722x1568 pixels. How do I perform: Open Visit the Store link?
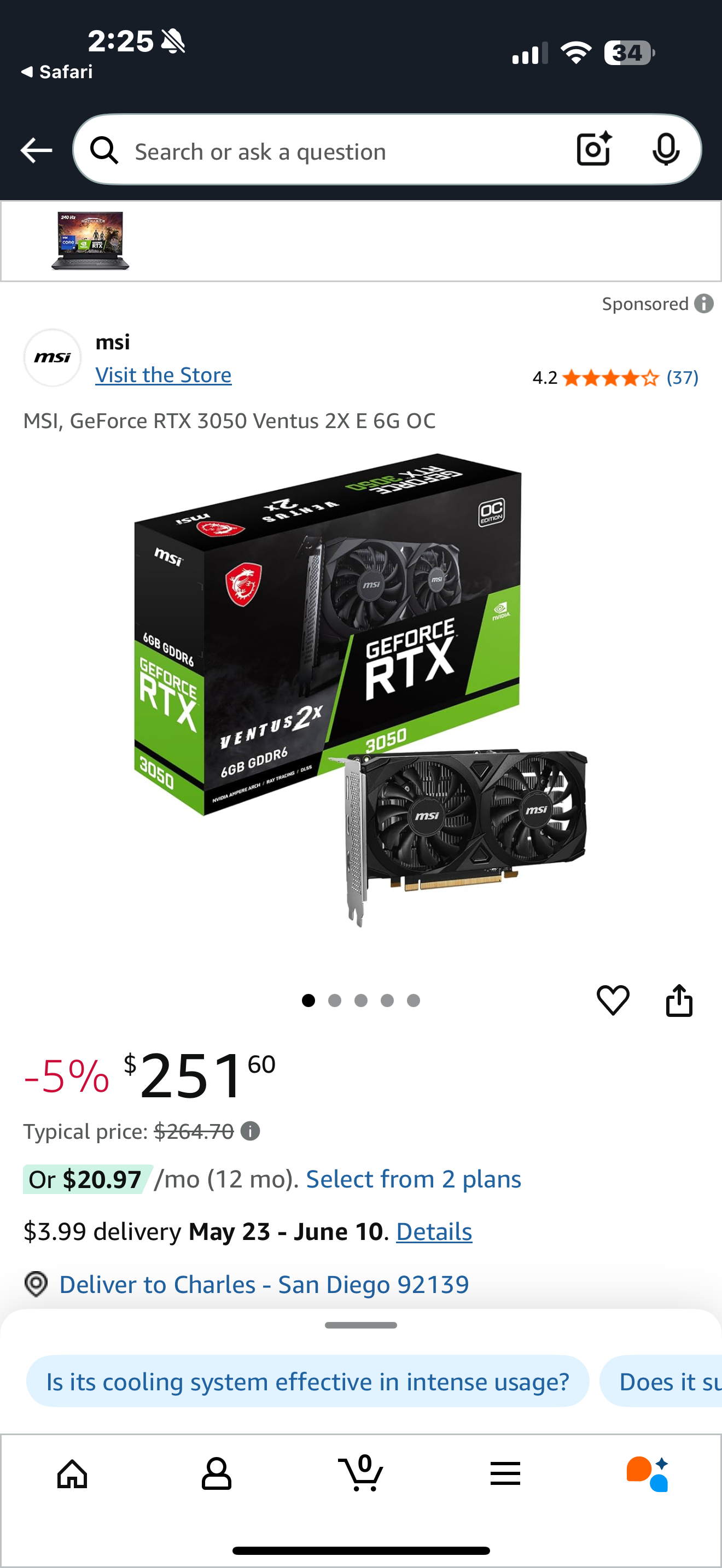163,375
